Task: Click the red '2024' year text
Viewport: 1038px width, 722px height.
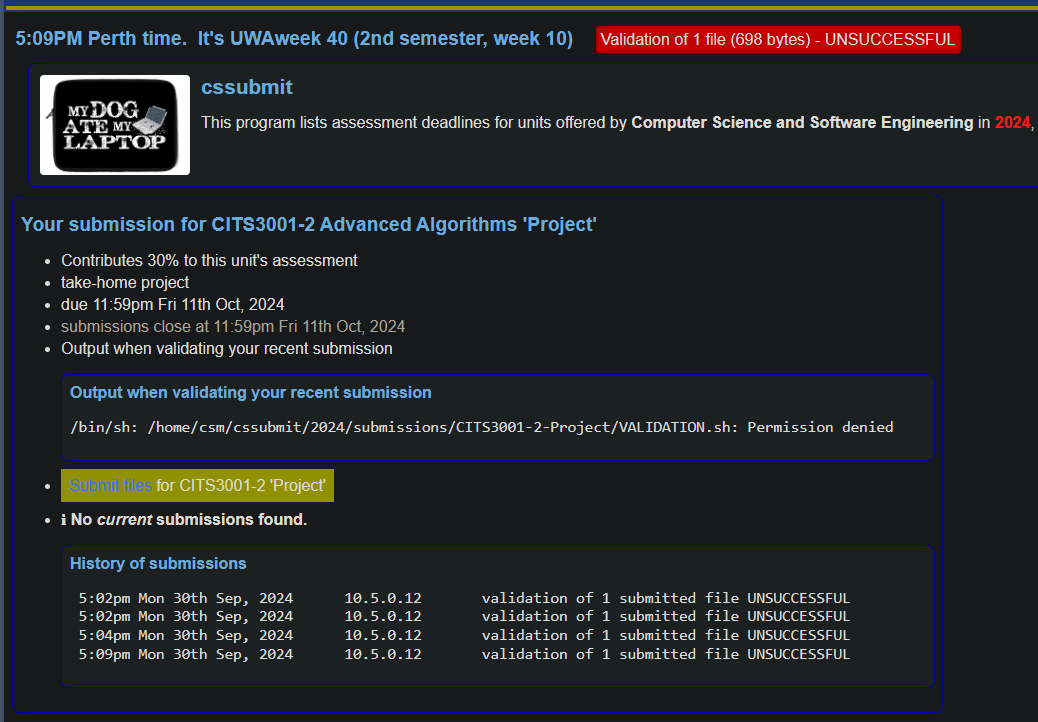Action: coord(1012,123)
